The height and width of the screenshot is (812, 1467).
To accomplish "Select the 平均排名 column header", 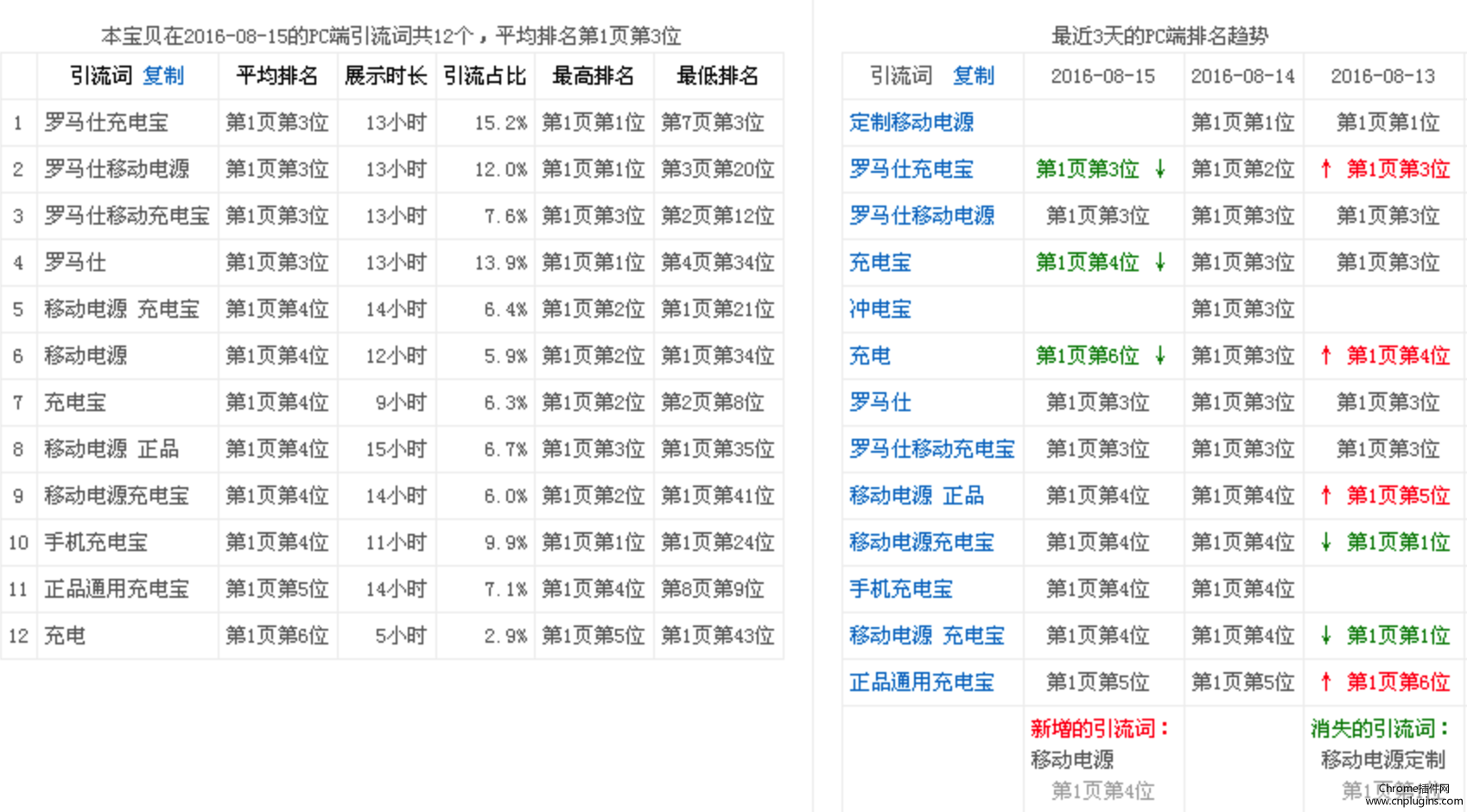I will (277, 76).
